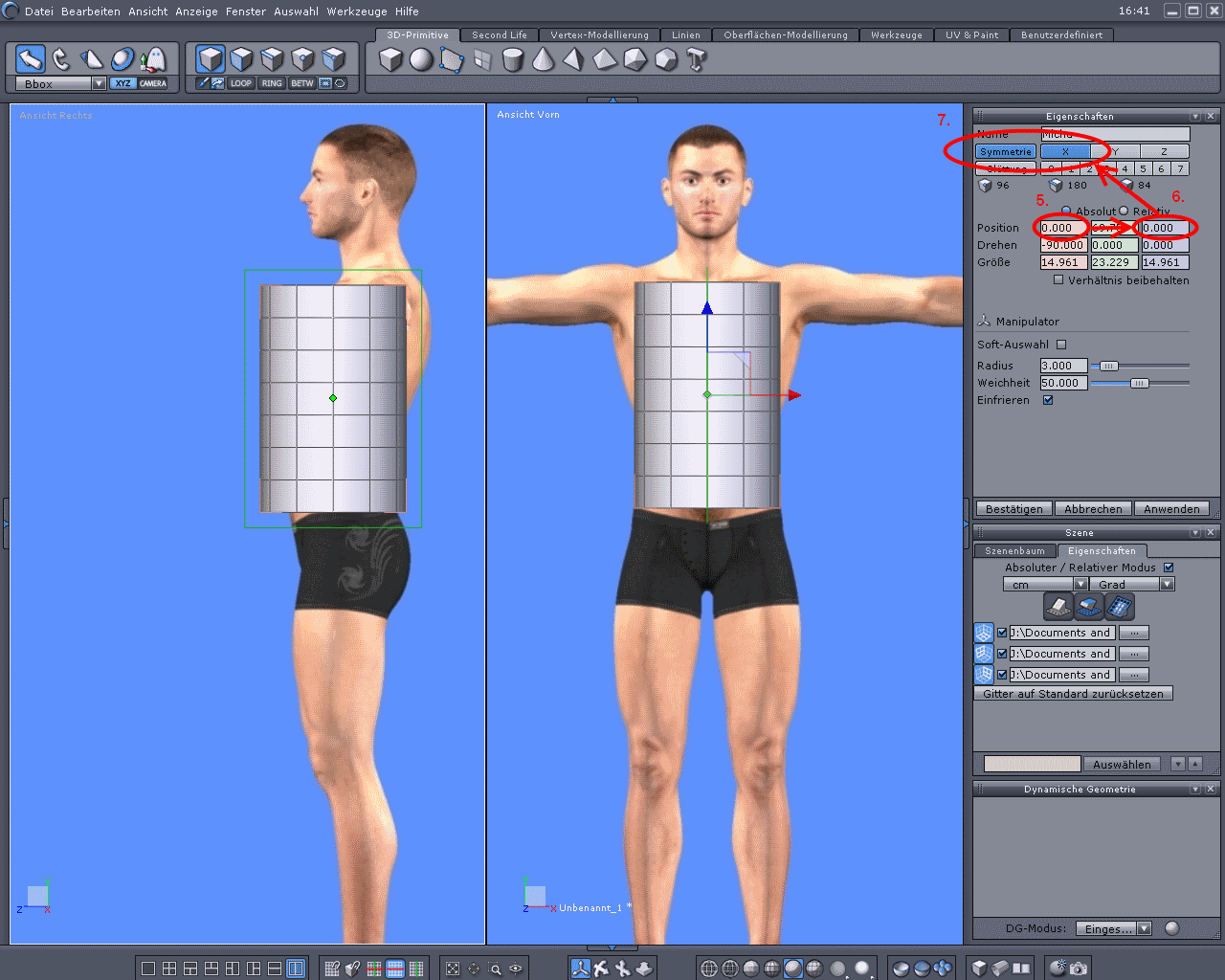The width and height of the screenshot is (1225, 980).
Task: Collapse the Dynamische Geometrie panel arrow
Action: 1195,789
